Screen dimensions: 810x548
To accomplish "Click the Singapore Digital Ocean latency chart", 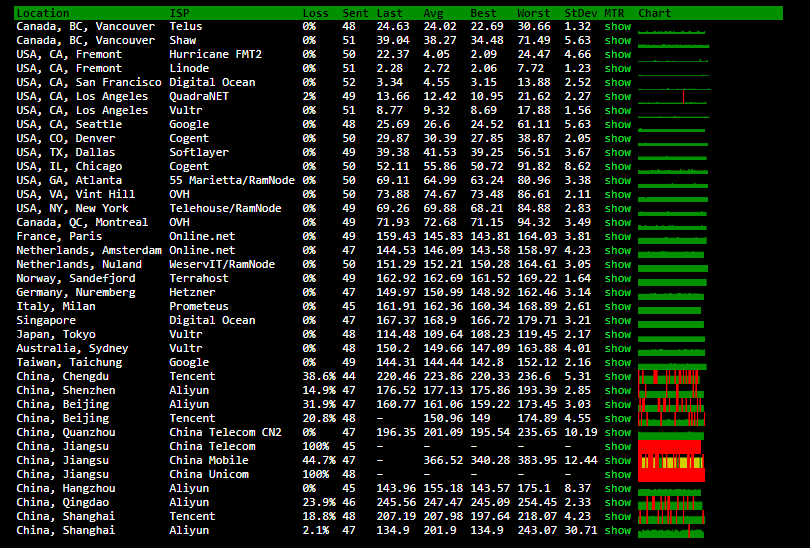I will [x=671, y=323].
